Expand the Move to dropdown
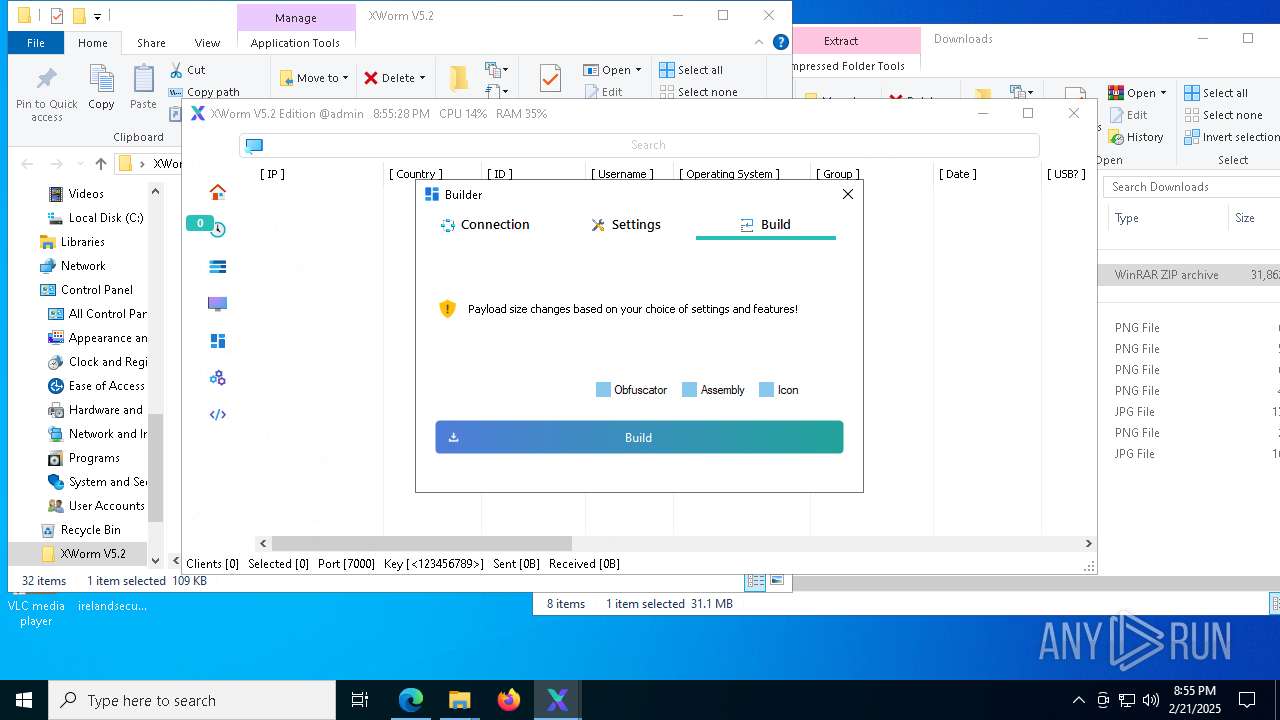The width and height of the screenshot is (1280, 720). click(x=345, y=78)
